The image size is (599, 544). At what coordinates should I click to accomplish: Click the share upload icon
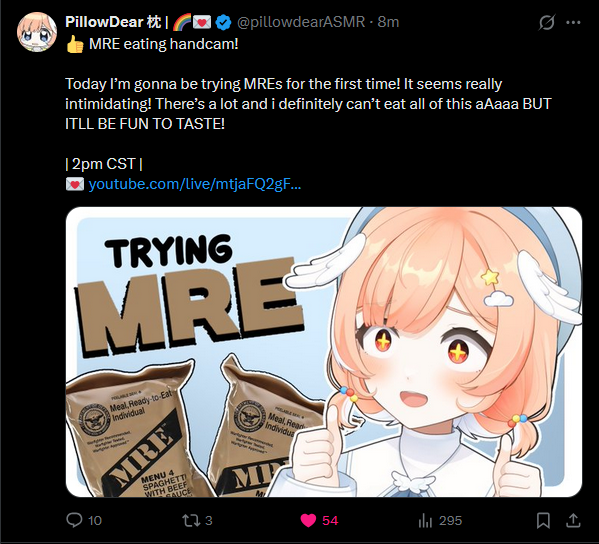tap(573, 520)
